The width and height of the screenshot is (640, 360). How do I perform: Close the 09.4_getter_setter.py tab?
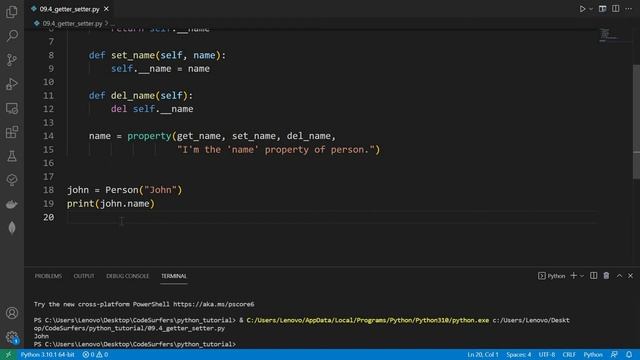pos(107,9)
